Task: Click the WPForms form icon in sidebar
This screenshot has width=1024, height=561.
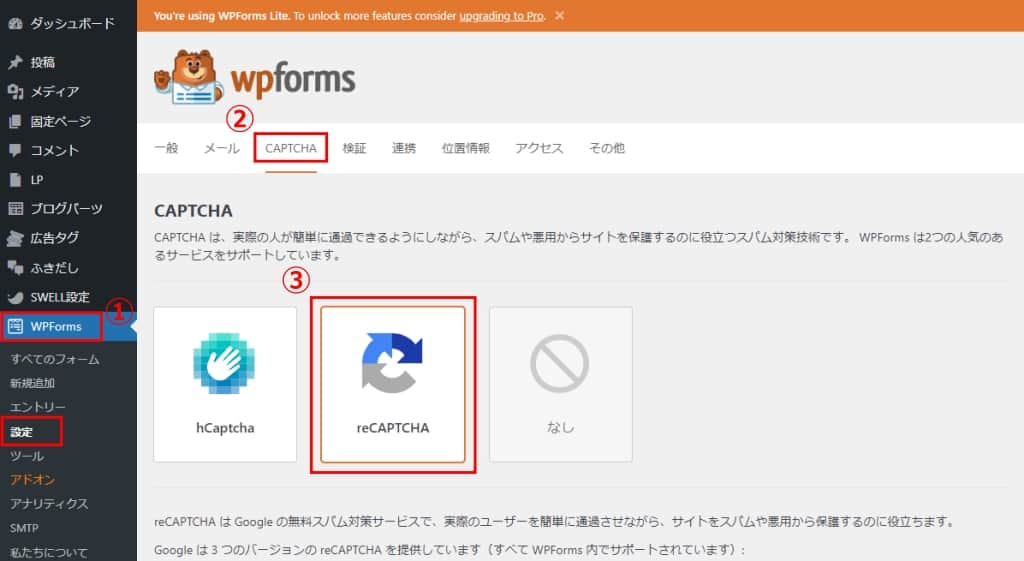Action: (x=16, y=327)
